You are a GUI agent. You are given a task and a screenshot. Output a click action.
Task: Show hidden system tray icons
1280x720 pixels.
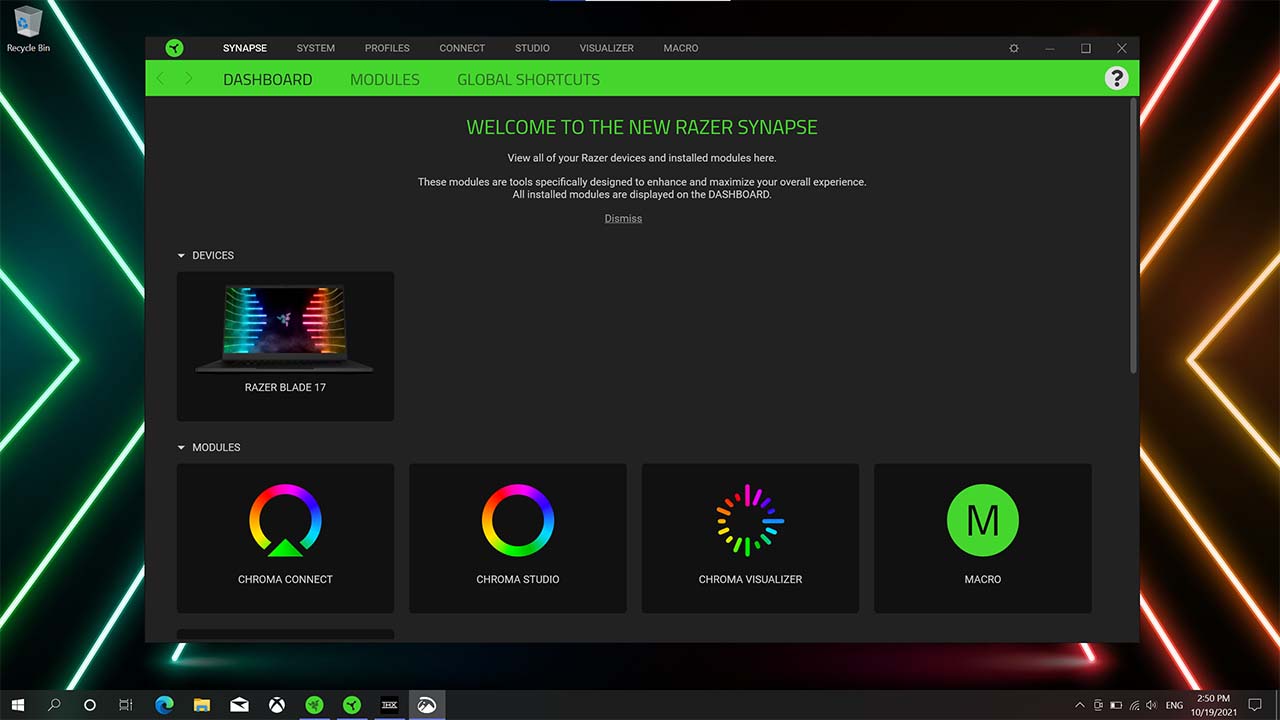click(1079, 705)
